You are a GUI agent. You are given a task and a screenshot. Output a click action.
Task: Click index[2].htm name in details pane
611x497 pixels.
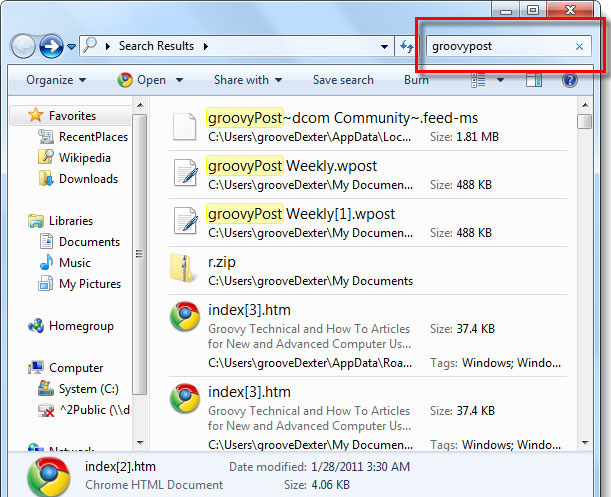tap(120, 467)
